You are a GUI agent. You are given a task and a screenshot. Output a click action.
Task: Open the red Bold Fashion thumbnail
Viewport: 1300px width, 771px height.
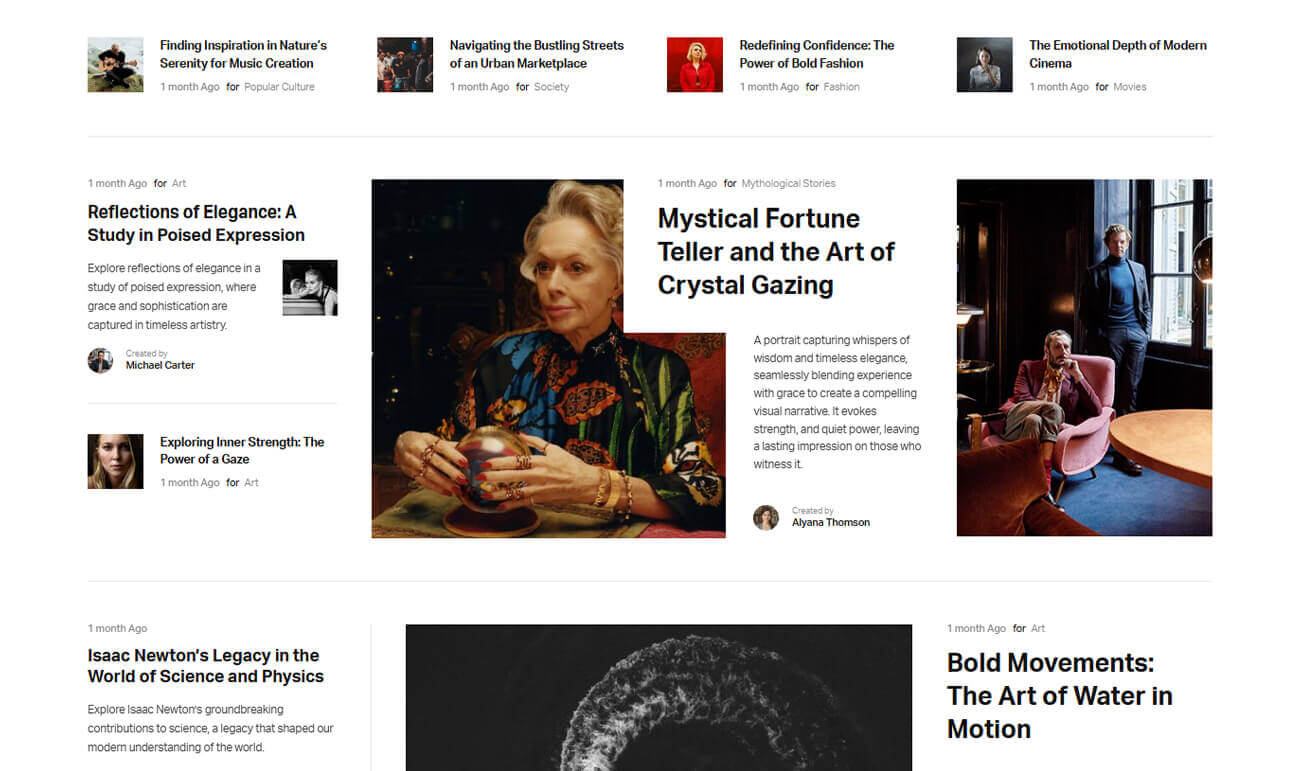[695, 65]
